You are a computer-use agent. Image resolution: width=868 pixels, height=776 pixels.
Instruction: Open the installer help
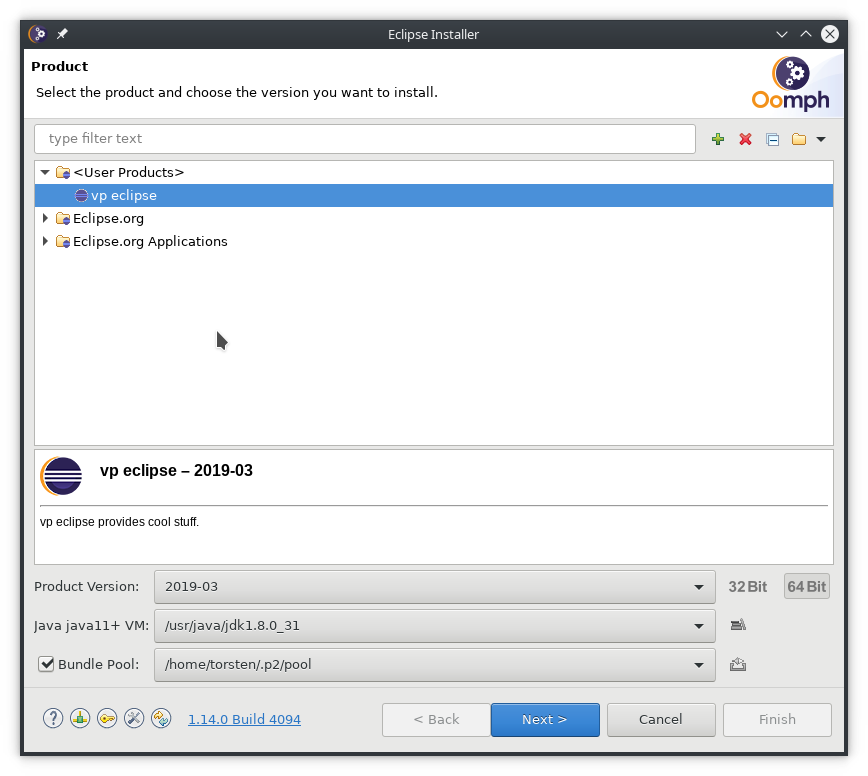click(x=53, y=718)
